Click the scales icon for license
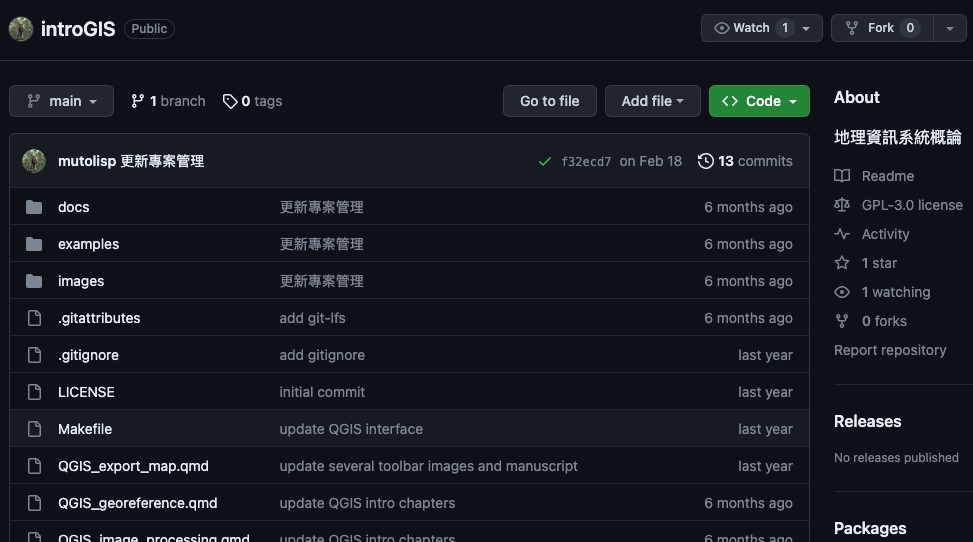 pyautogui.click(x=842, y=205)
